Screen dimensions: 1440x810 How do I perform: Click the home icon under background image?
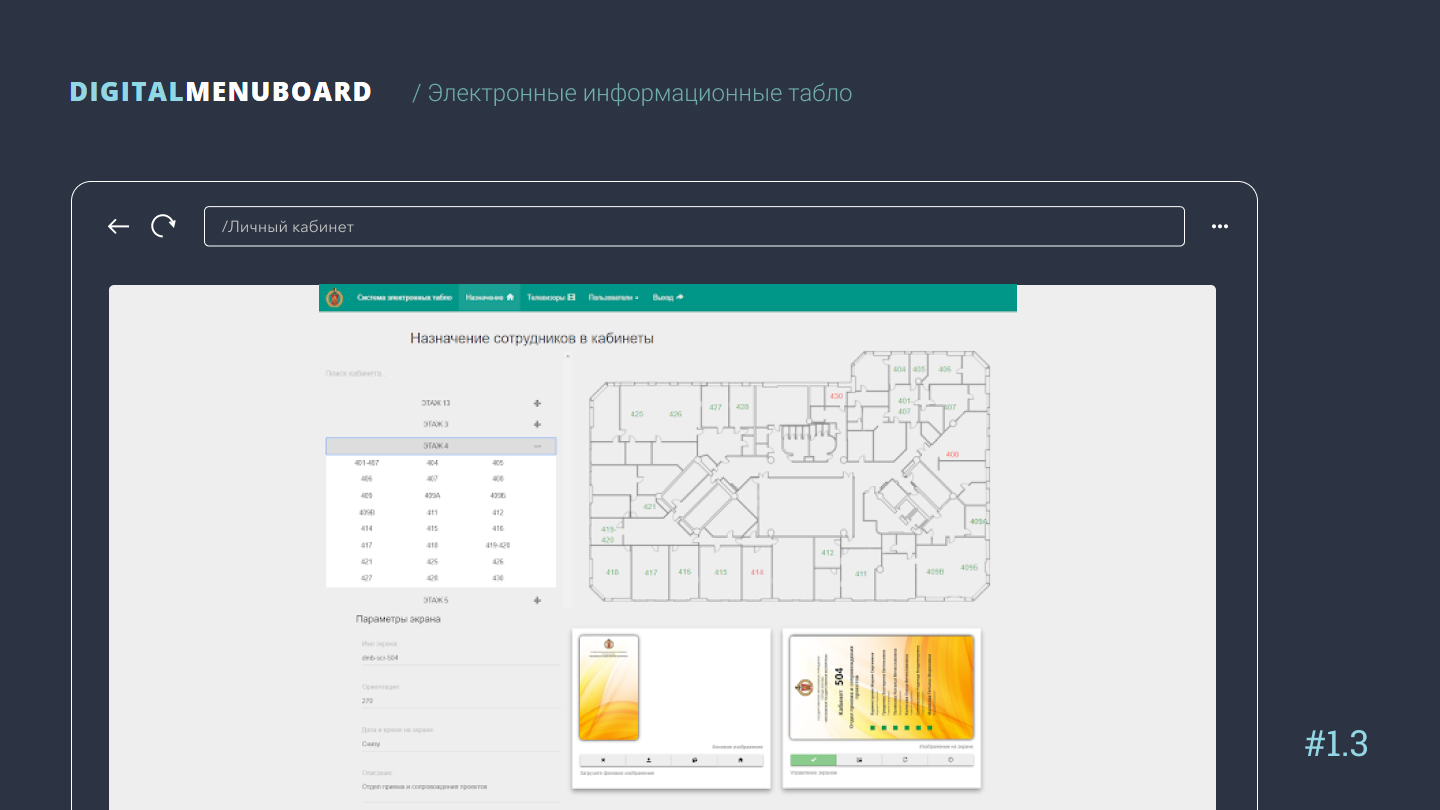click(x=740, y=760)
